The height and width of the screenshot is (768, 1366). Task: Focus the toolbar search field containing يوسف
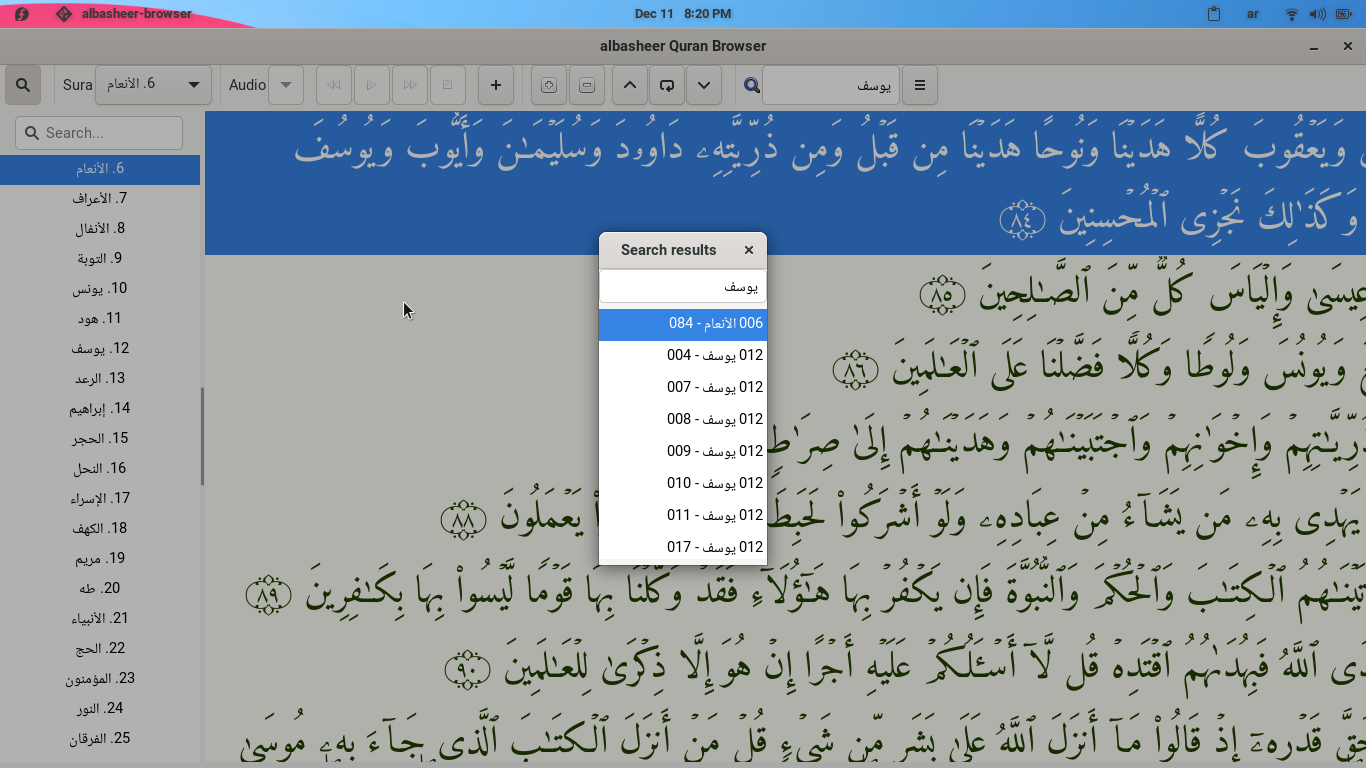[x=831, y=85]
